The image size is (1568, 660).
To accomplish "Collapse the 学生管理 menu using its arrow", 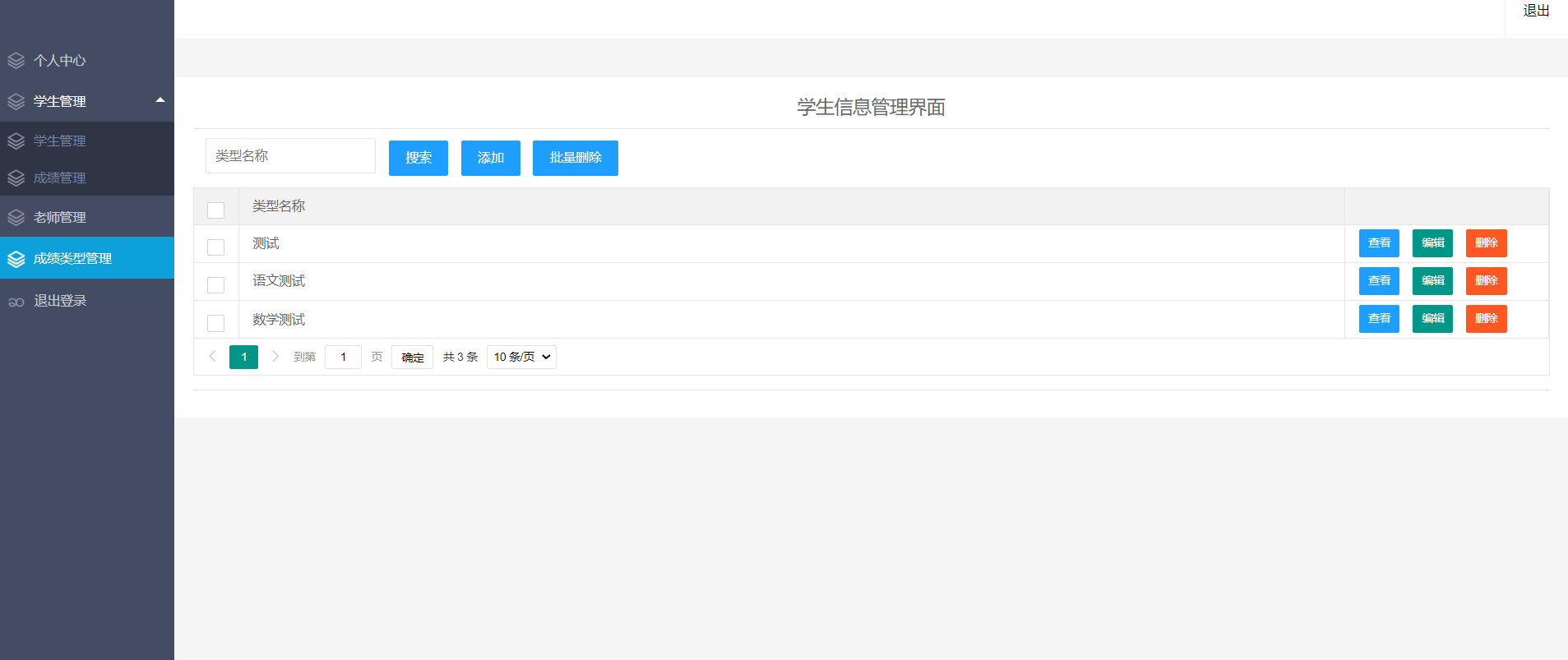I will pos(160,100).
